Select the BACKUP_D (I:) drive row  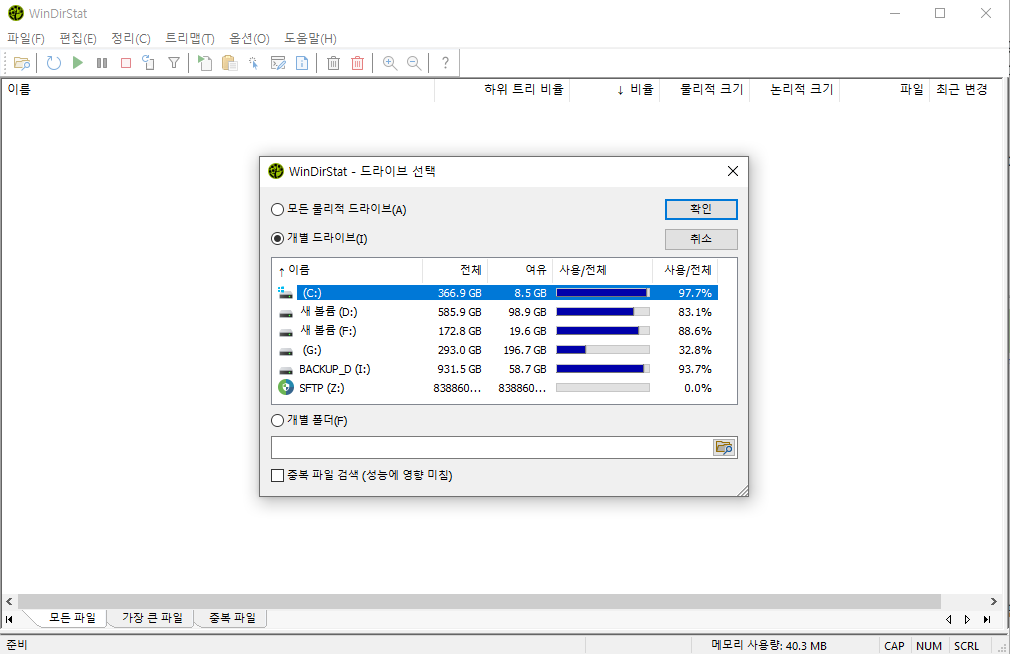coord(497,369)
